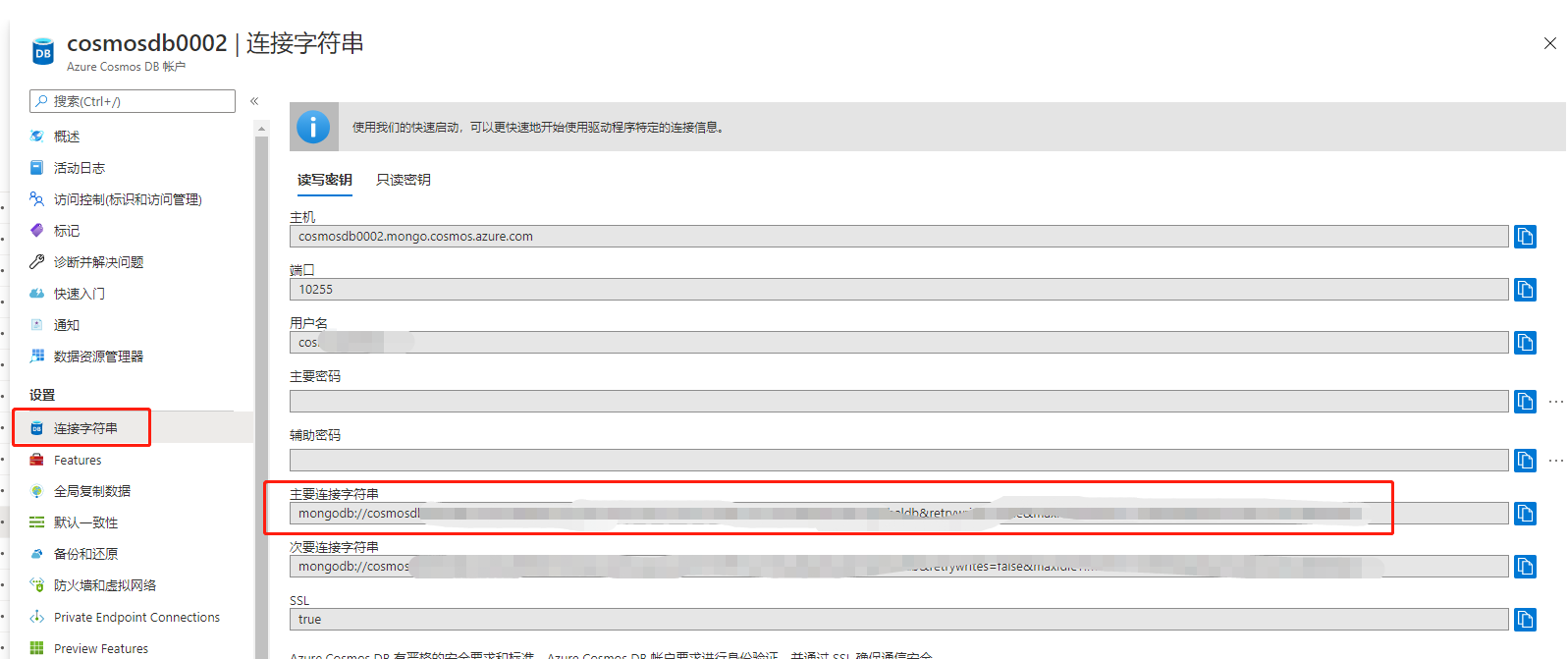
Task: Copy the 主机 host value
Action: tap(1525, 237)
